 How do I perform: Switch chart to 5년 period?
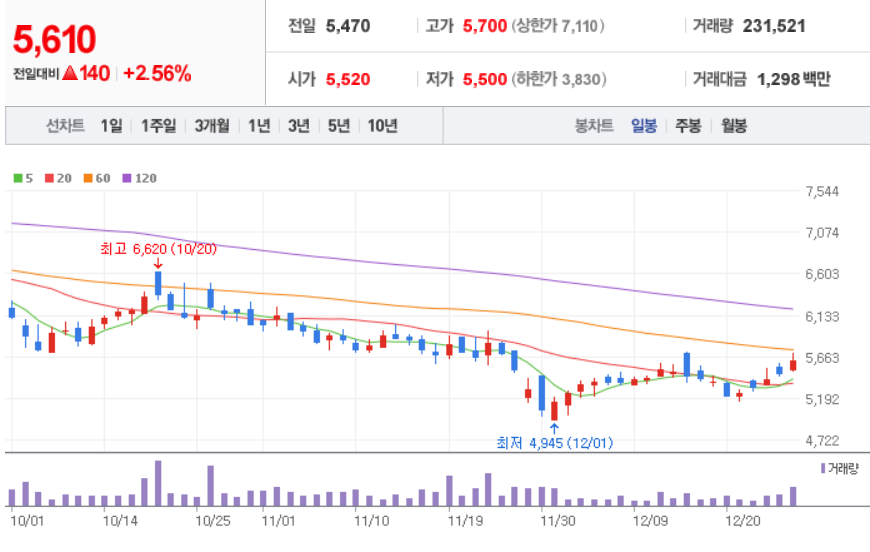(x=338, y=126)
